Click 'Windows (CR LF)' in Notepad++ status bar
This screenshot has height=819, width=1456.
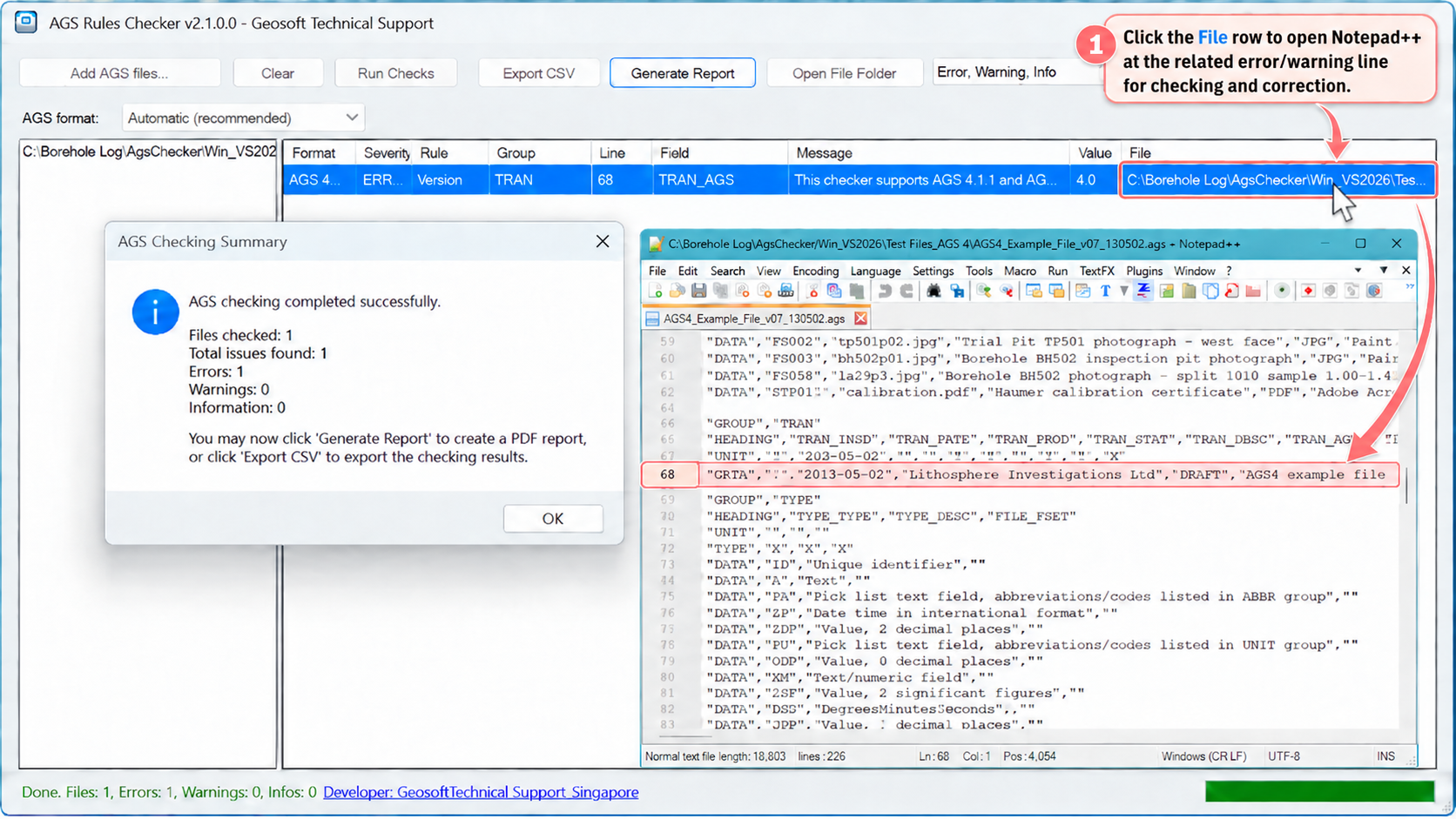1203,756
